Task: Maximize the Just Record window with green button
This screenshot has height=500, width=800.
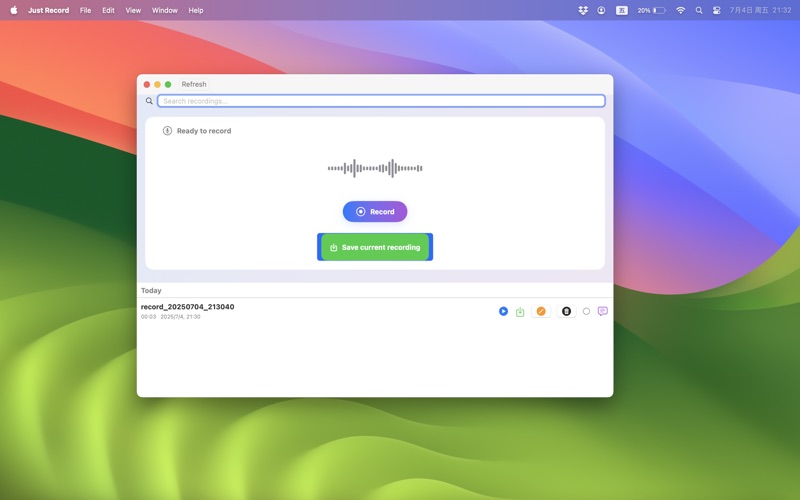Action: tap(168, 84)
